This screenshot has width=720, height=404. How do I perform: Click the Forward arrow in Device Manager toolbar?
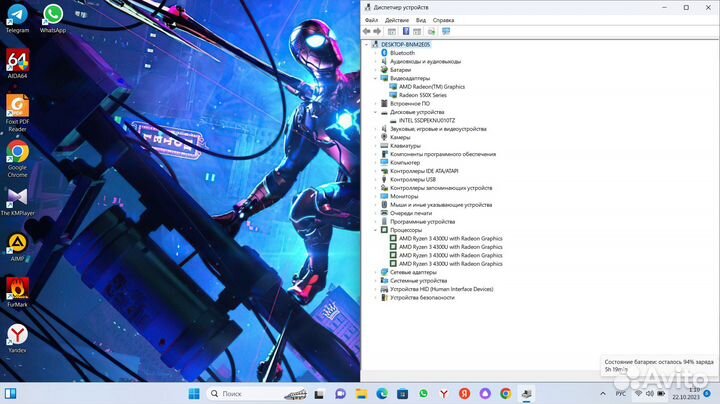point(377,31)
